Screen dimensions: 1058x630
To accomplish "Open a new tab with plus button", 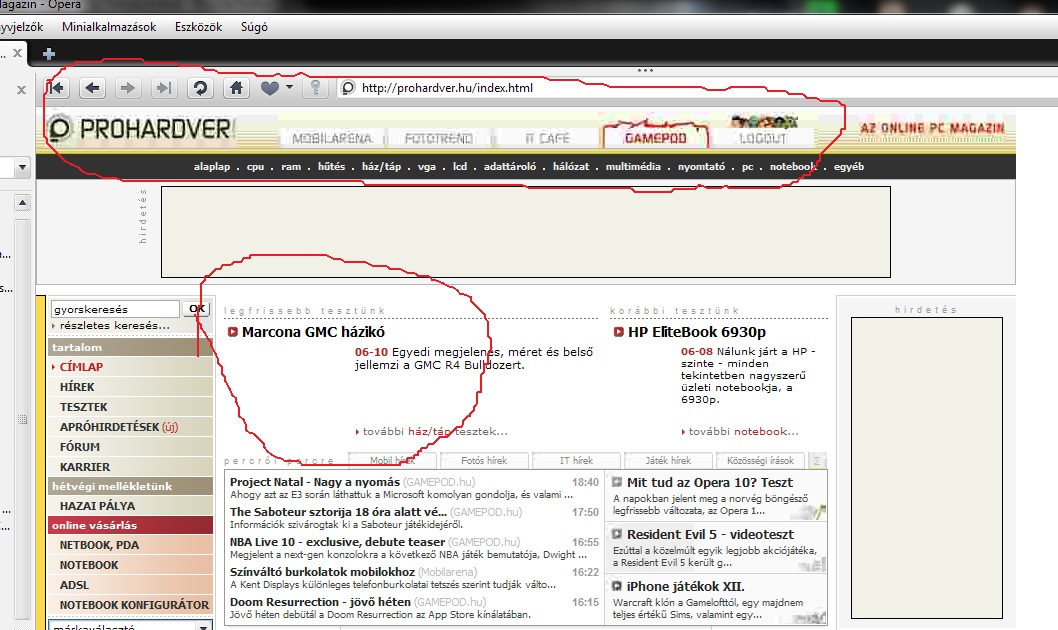I will 49,54.
